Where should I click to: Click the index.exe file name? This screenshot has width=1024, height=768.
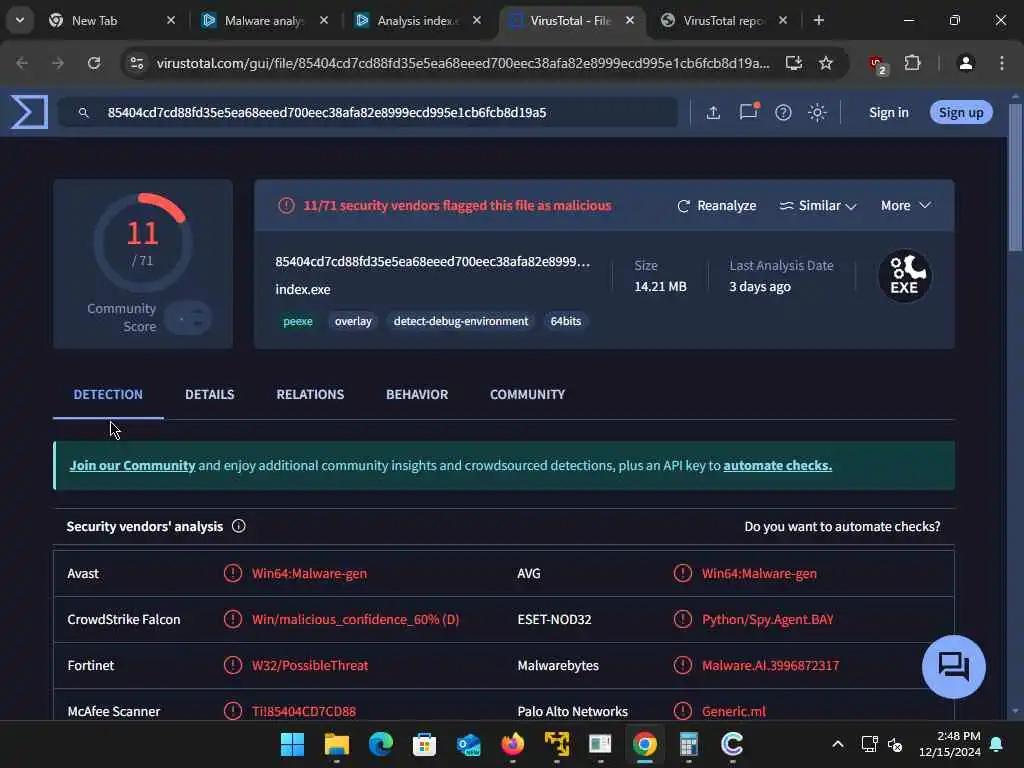click(x=302, y=289)
